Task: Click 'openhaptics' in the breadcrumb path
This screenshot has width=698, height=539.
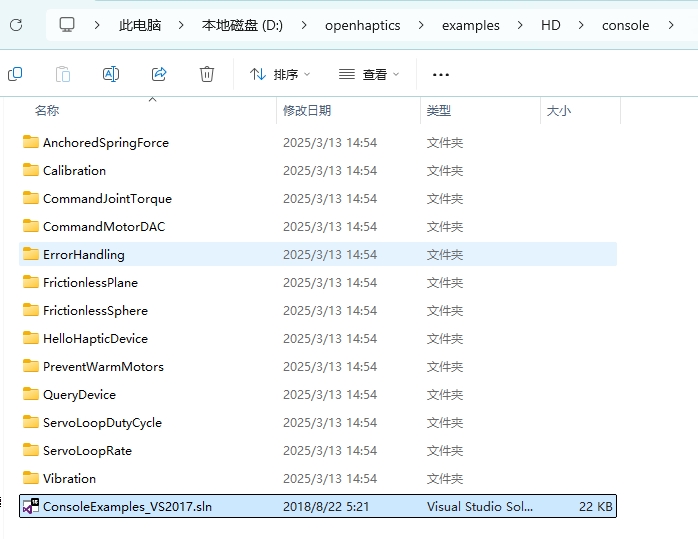Action: pos(361,25)
